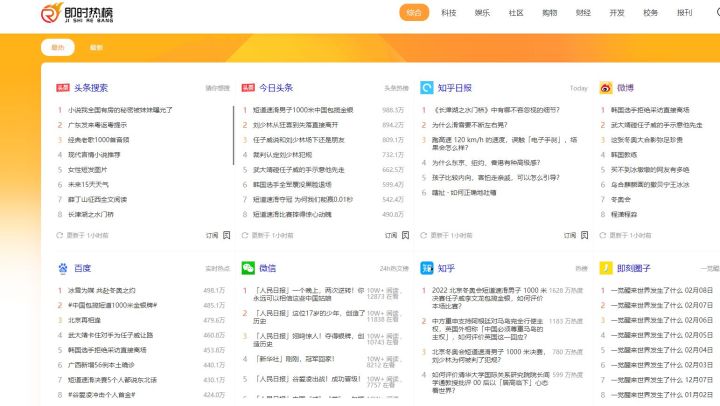The height and width of the screenshot is (406, 720).
Task: Open the 社区 category tab
Action: click(x=516, y=13)
